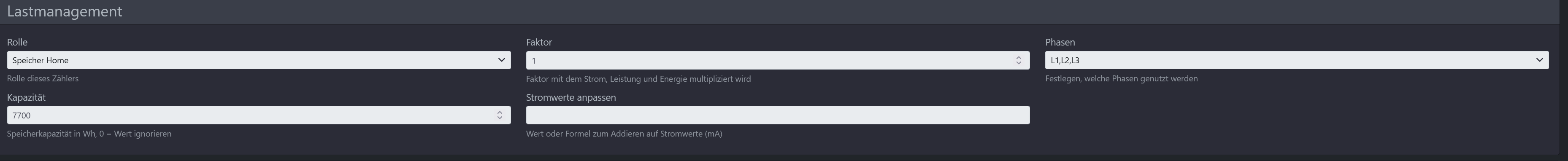
Task: Click the Stromwerte anpassen label
Action: (x=571, y=97)
